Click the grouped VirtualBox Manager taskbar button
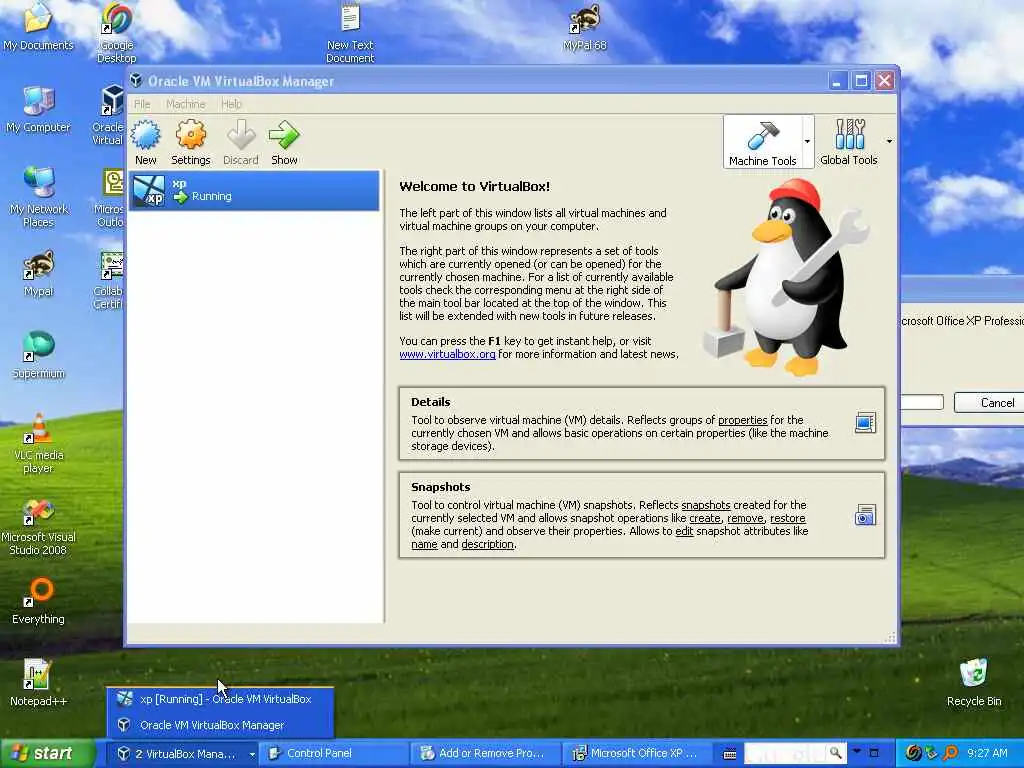 [182, 754]
